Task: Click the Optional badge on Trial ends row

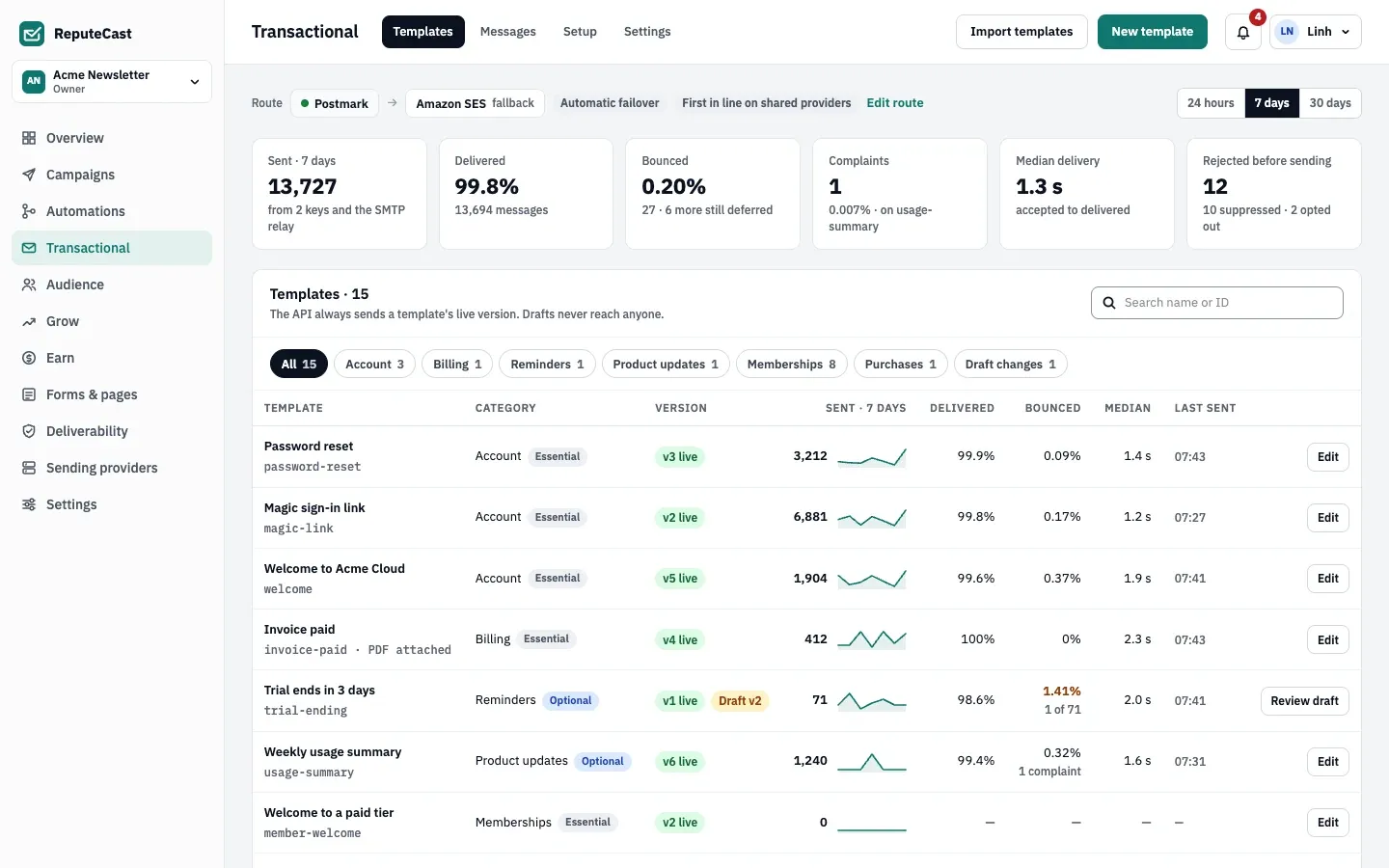Action: [x=570, y=701]
